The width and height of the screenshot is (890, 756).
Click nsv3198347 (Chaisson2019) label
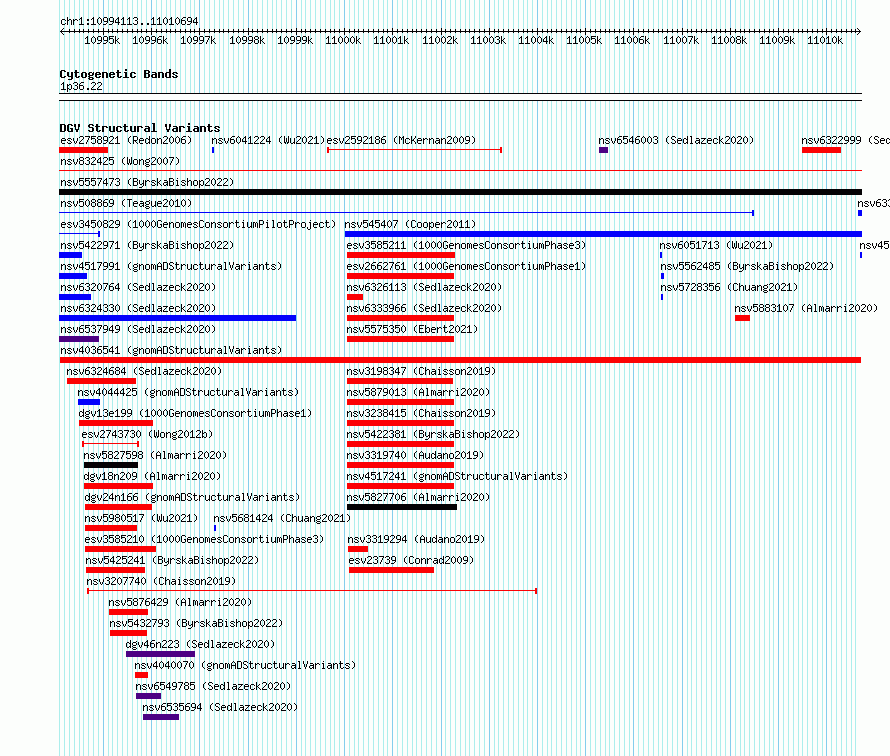click(x=421, y=371)
